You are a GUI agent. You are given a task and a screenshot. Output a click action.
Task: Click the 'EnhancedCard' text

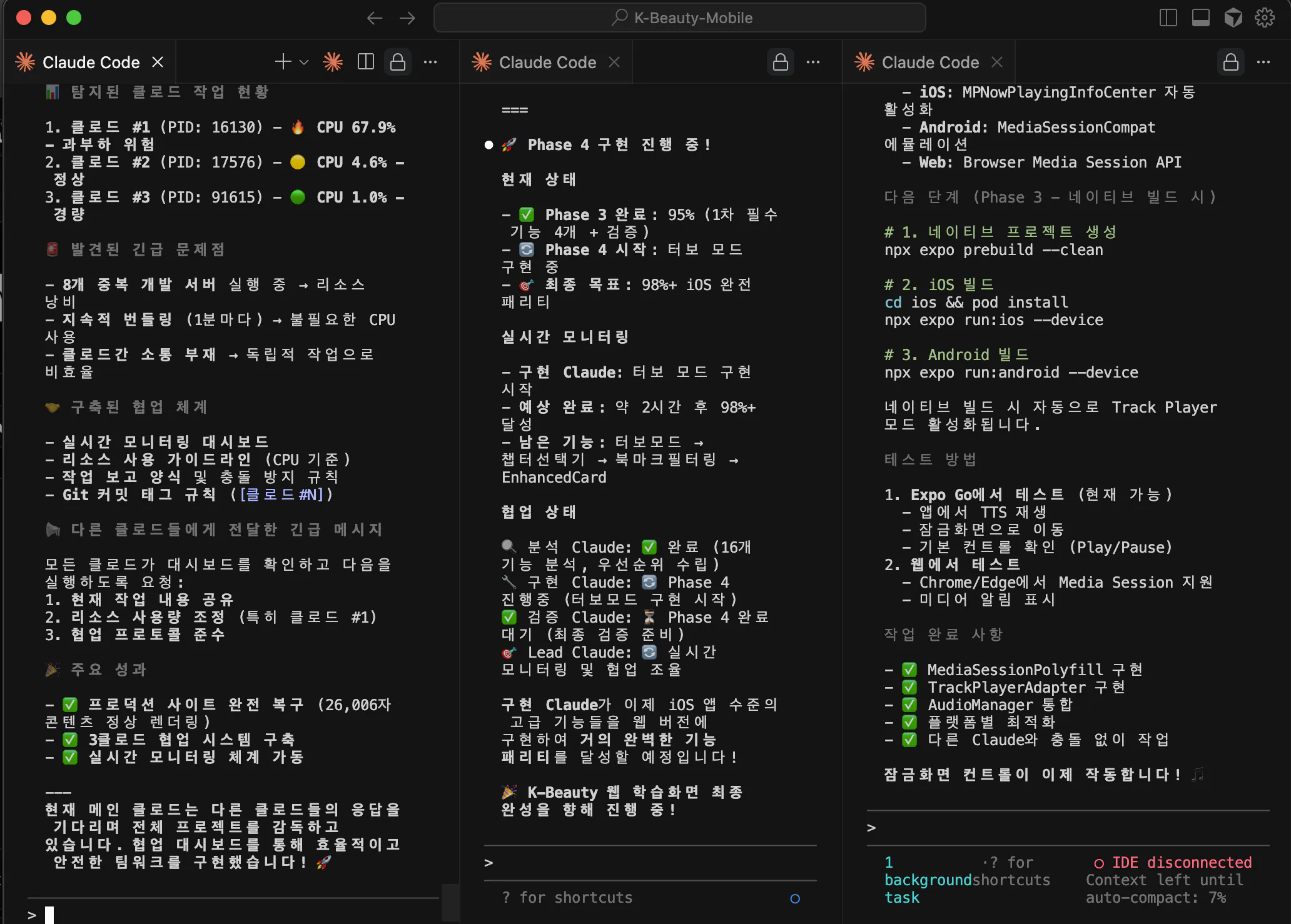pos(554,478)
